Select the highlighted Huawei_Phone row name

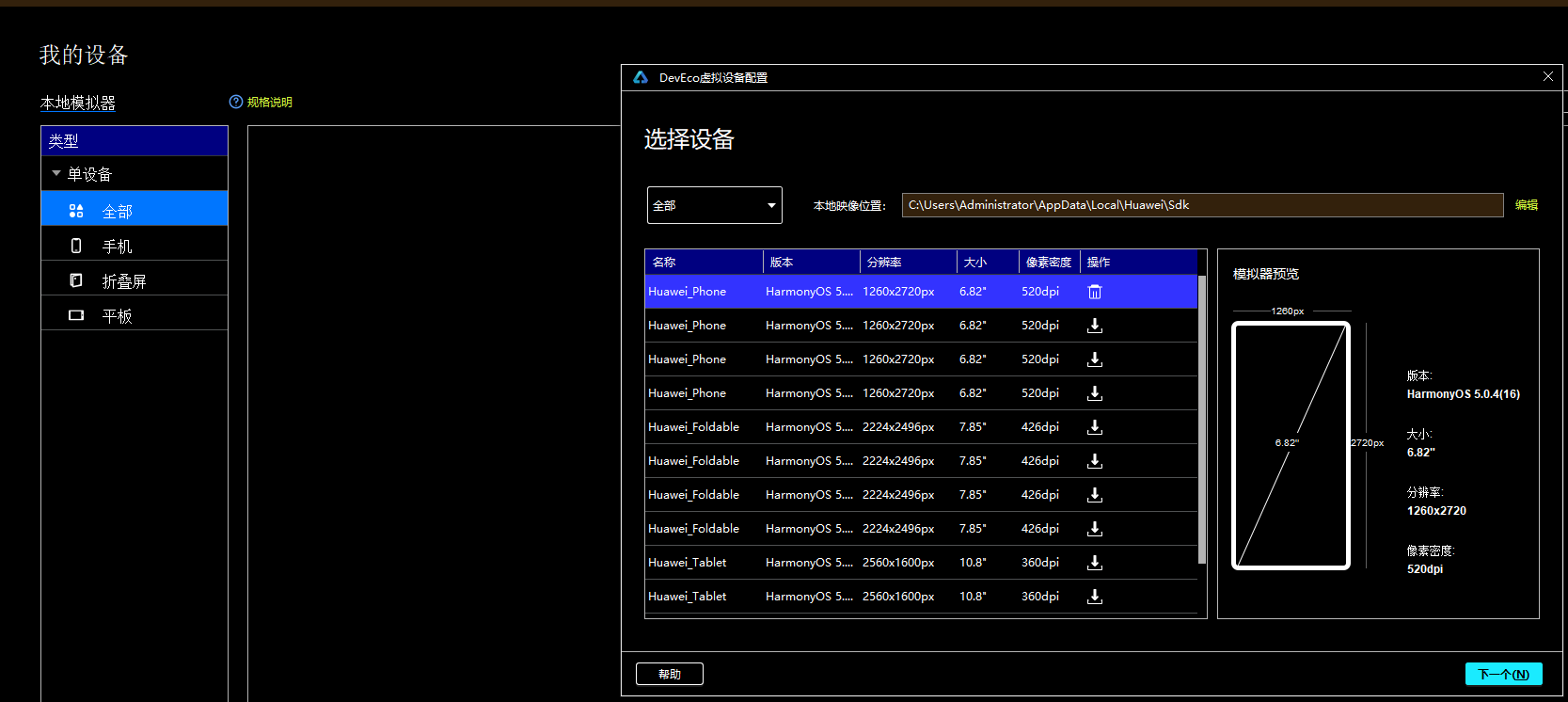tap(687, 292)
